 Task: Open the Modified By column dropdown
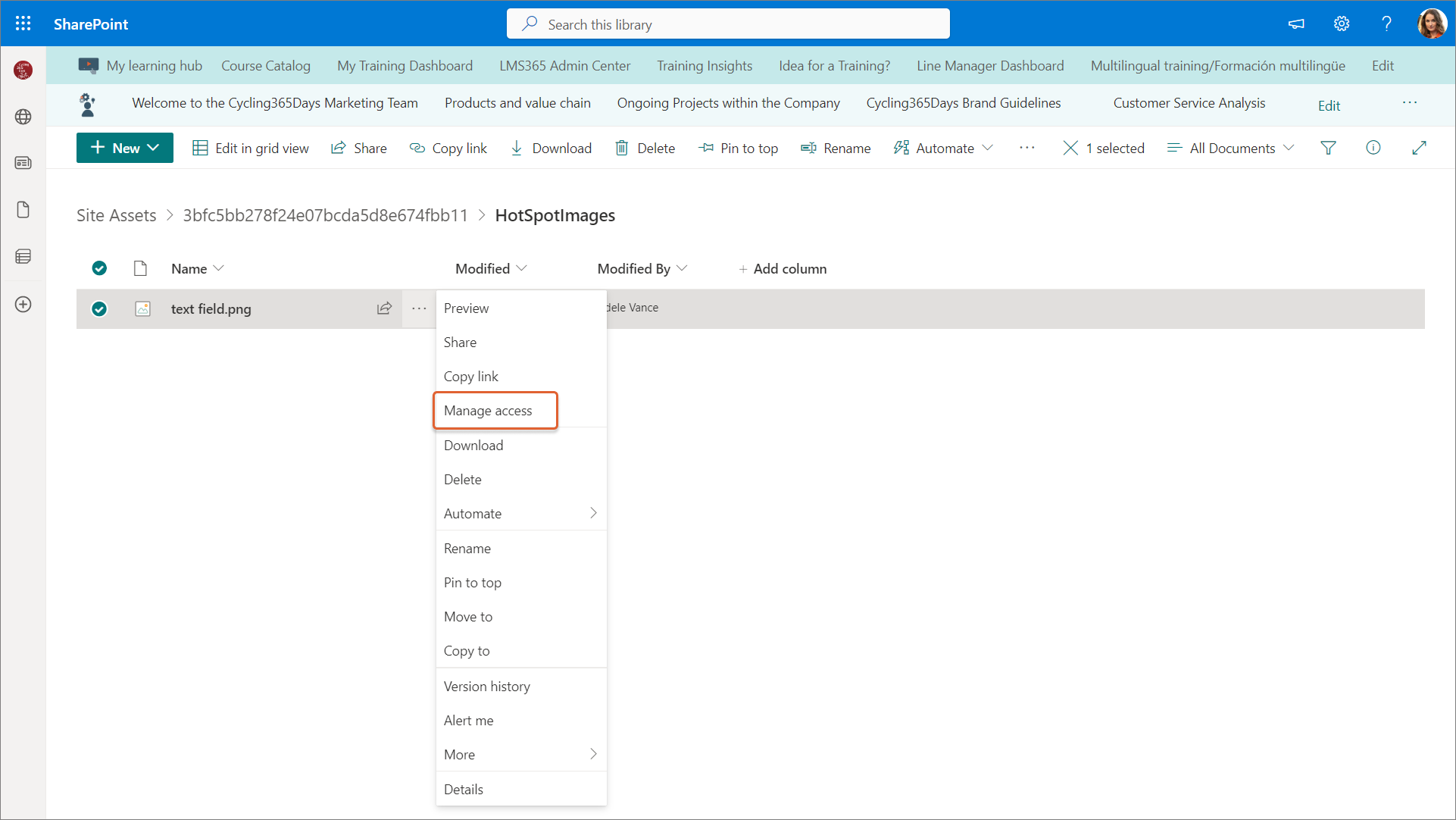[642, 268]
